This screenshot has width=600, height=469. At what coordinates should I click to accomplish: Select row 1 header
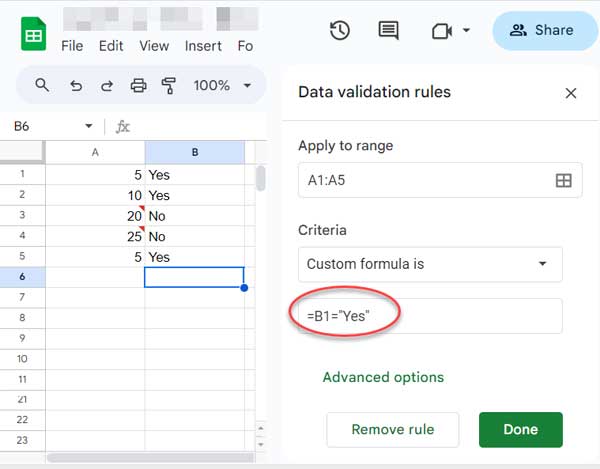[22, 174]
